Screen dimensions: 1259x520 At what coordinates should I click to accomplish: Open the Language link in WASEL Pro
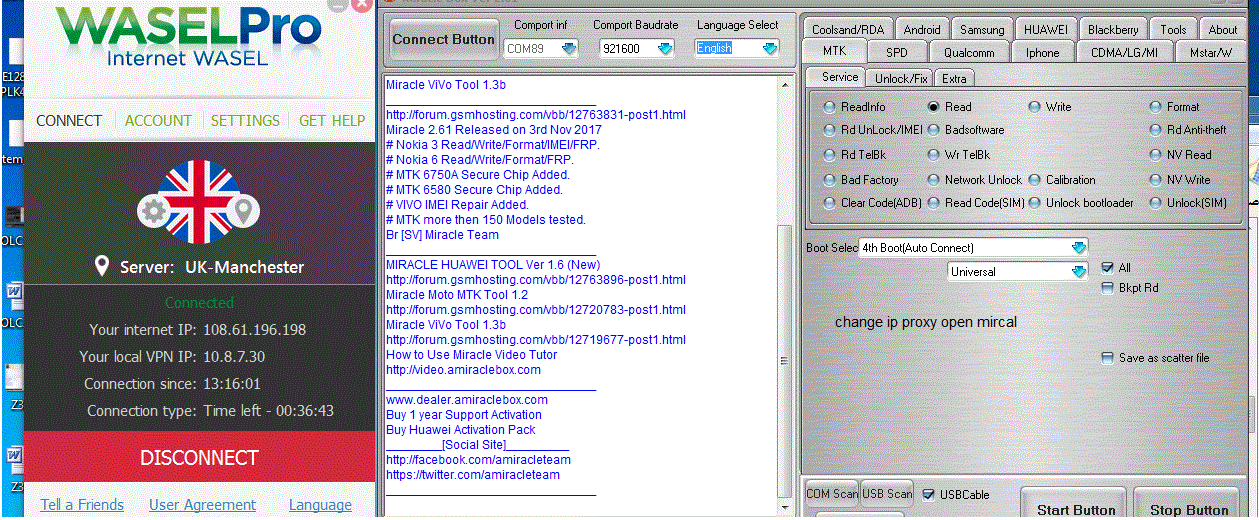[x=320, y=505]
